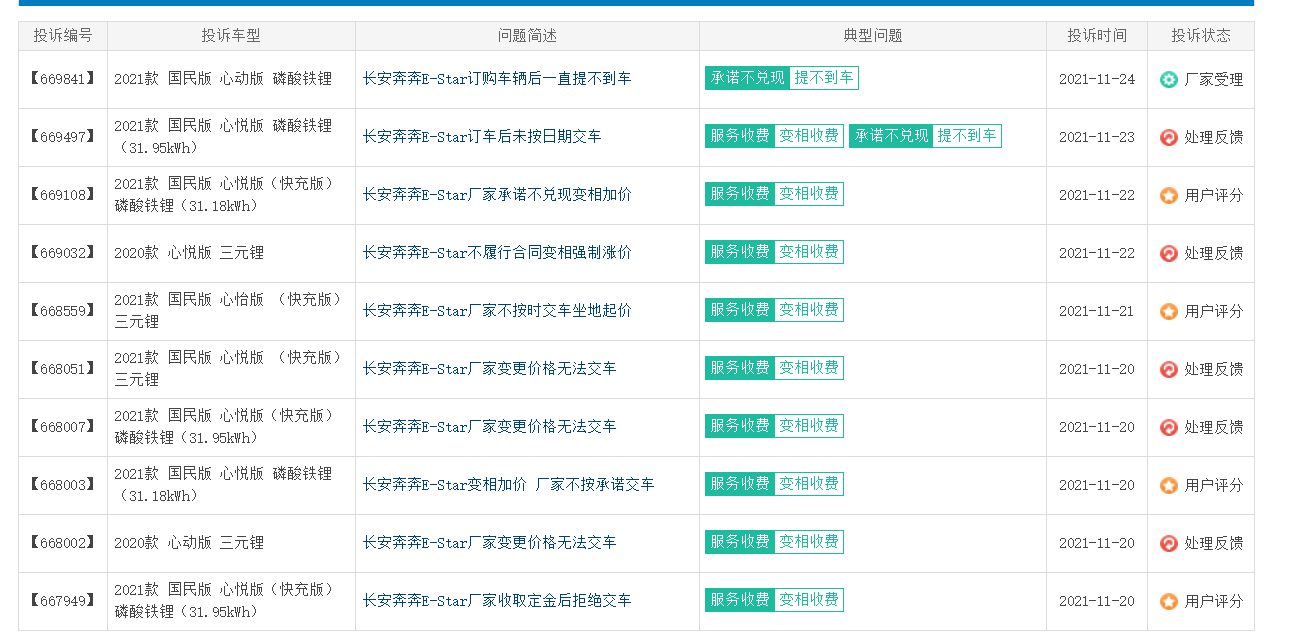This screenshot has height=641, width=1295.
Task: Click 提不到车 tag in row 669497
Action: click(967, 136)
